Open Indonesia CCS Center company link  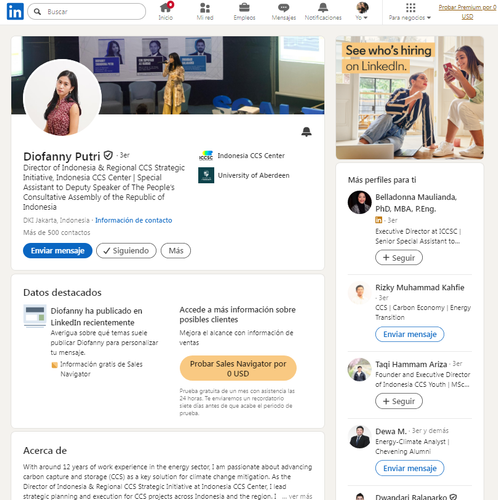[251, 156]
